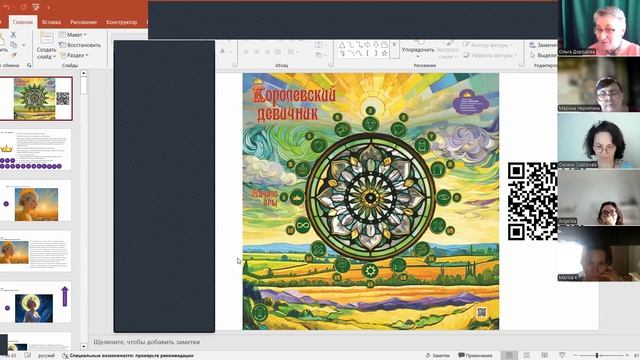Screen dimensions: 640x360
Task: Select the first slide thumbnail with mandala
Action: pos(36,98)
